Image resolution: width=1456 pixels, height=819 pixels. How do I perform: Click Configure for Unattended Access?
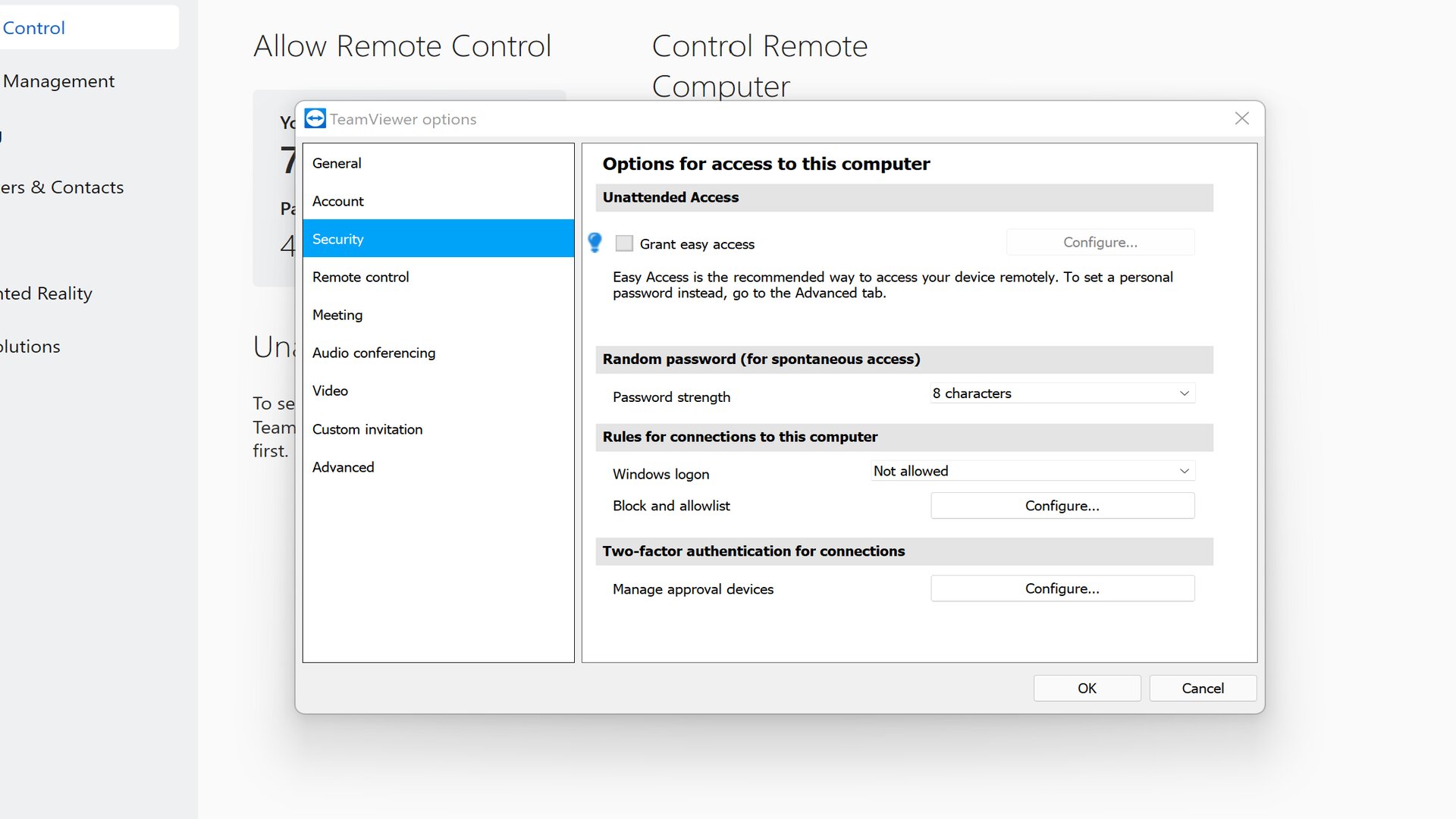point(1100,242)
